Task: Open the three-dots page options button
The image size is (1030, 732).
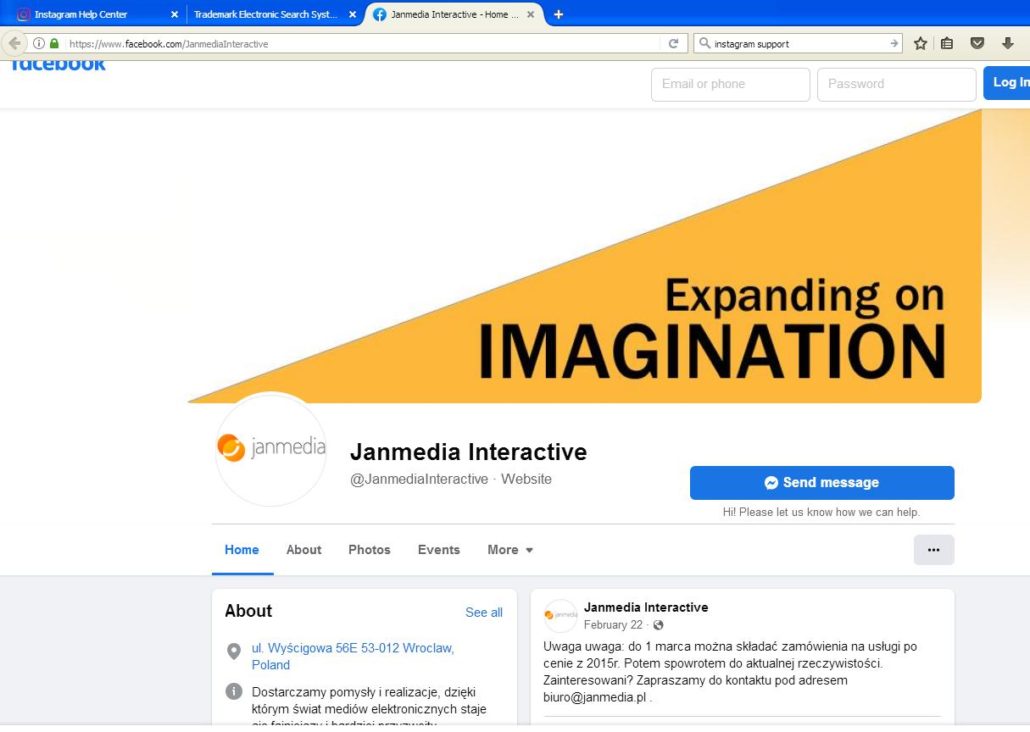Action: (x=933, y=550)
